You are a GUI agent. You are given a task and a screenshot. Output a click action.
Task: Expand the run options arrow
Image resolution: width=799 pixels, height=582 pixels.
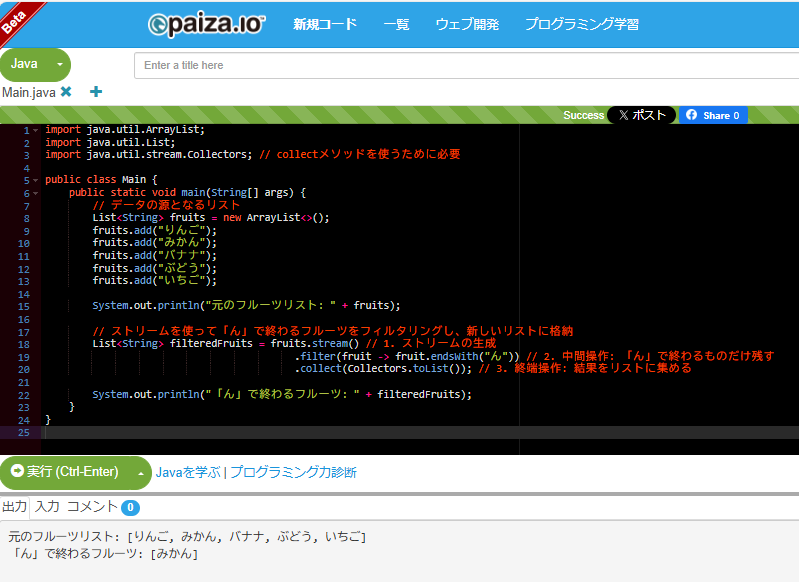[x=140, y=472]
